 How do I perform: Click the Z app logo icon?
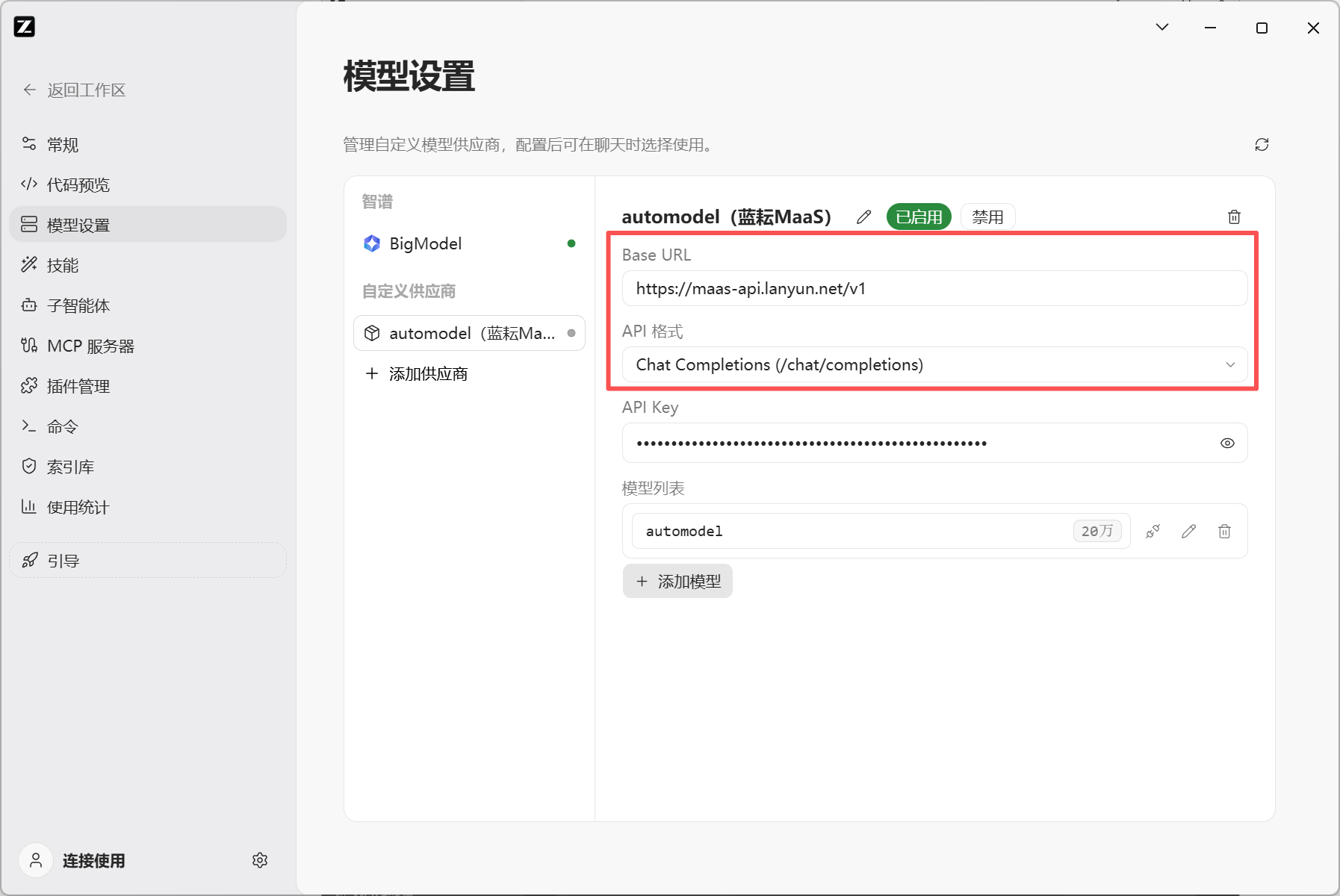pyautogui.click(x=25, y=27)
